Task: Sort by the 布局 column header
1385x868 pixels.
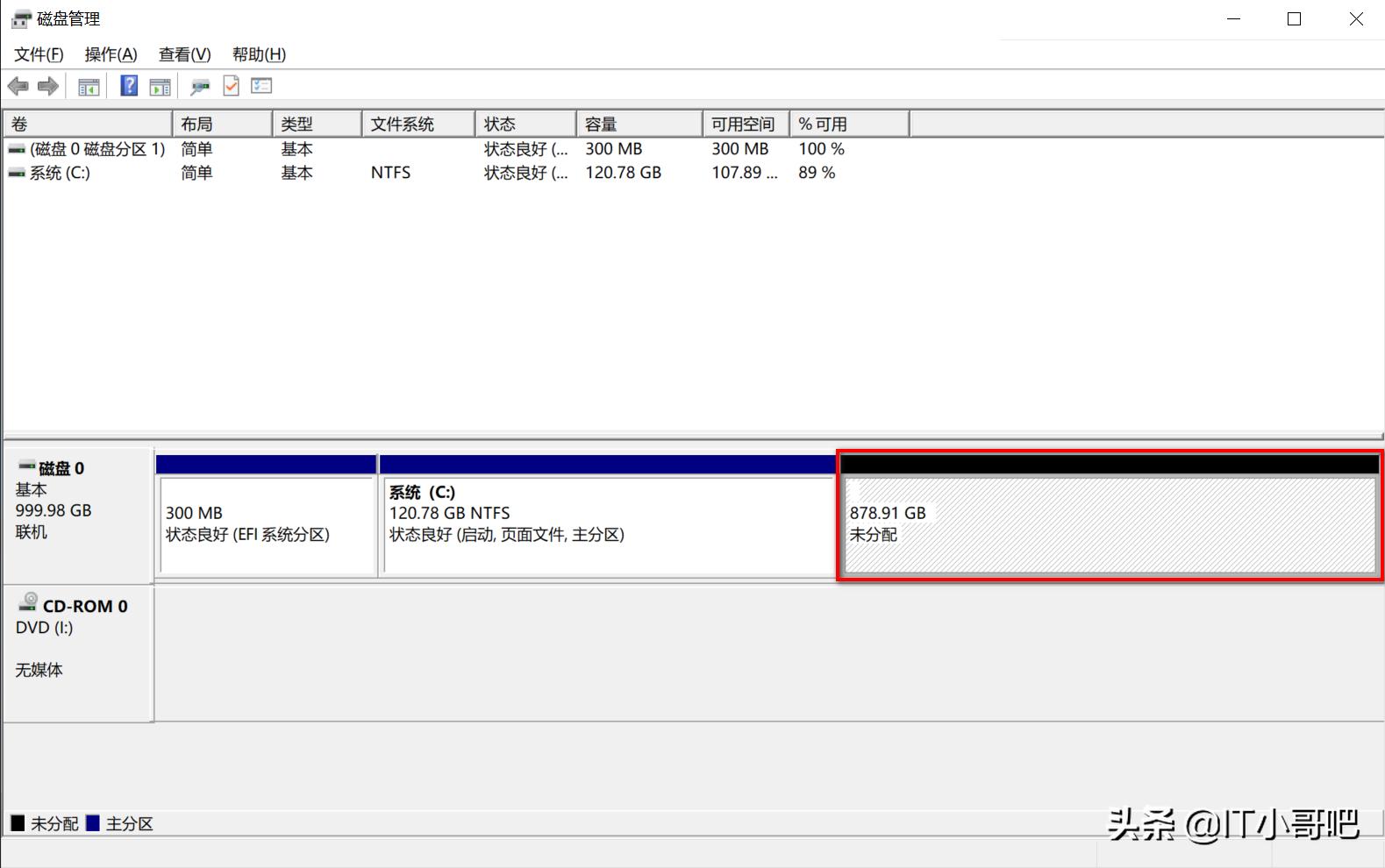Action: pyautogui.click(x=222, y=124)
